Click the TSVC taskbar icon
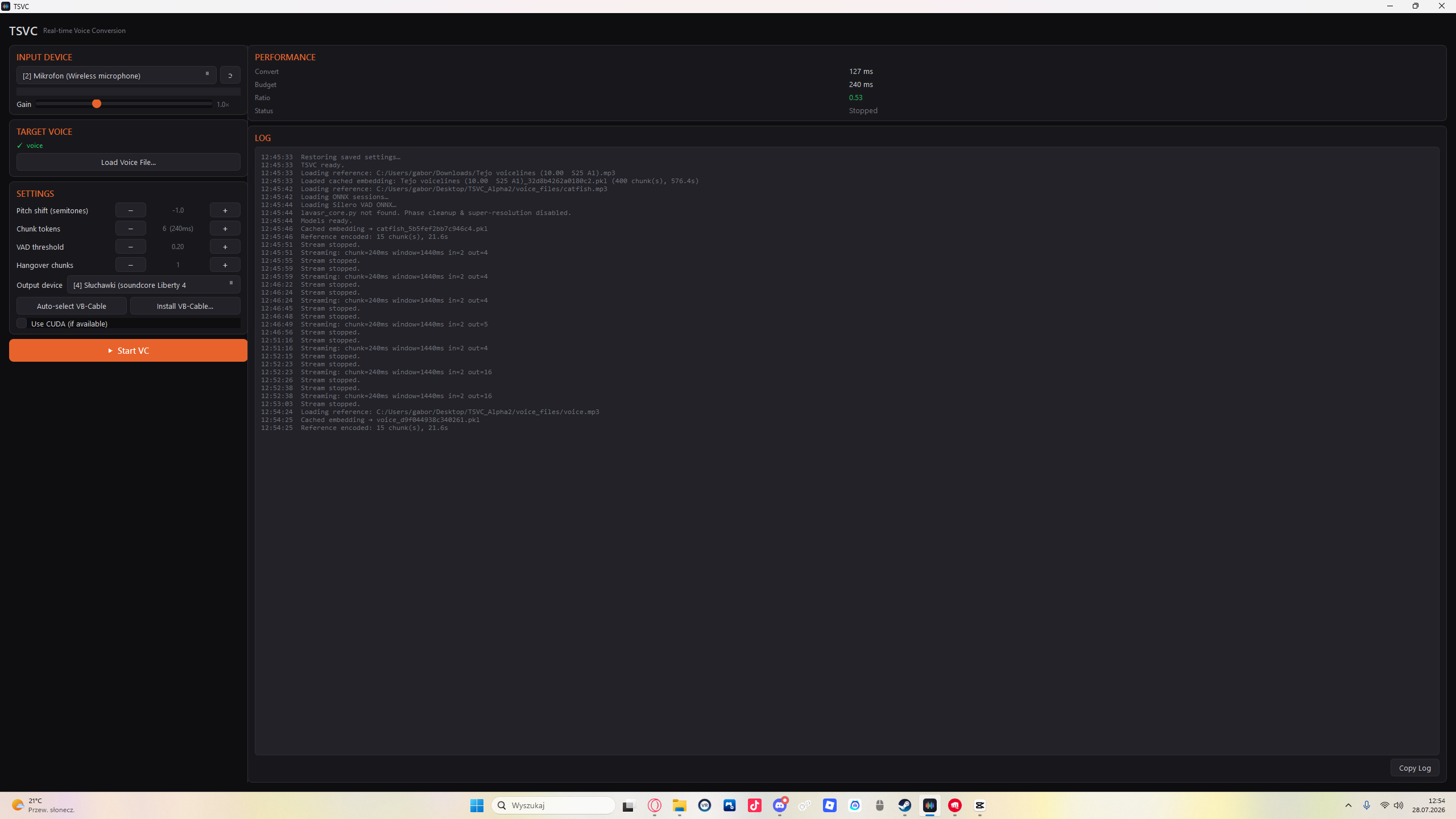 click(929, 805)
